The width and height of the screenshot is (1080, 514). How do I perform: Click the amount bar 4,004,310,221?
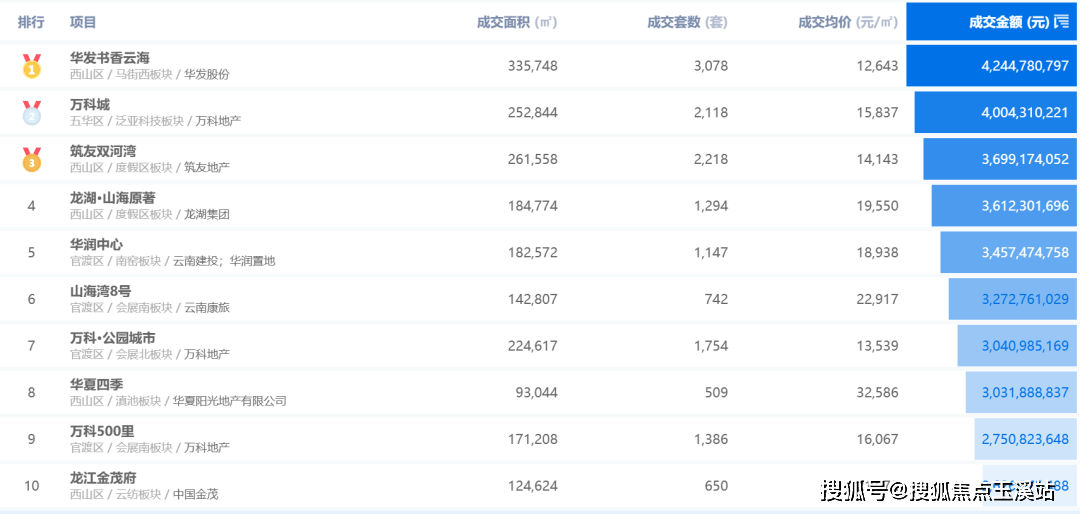[995, 112]
